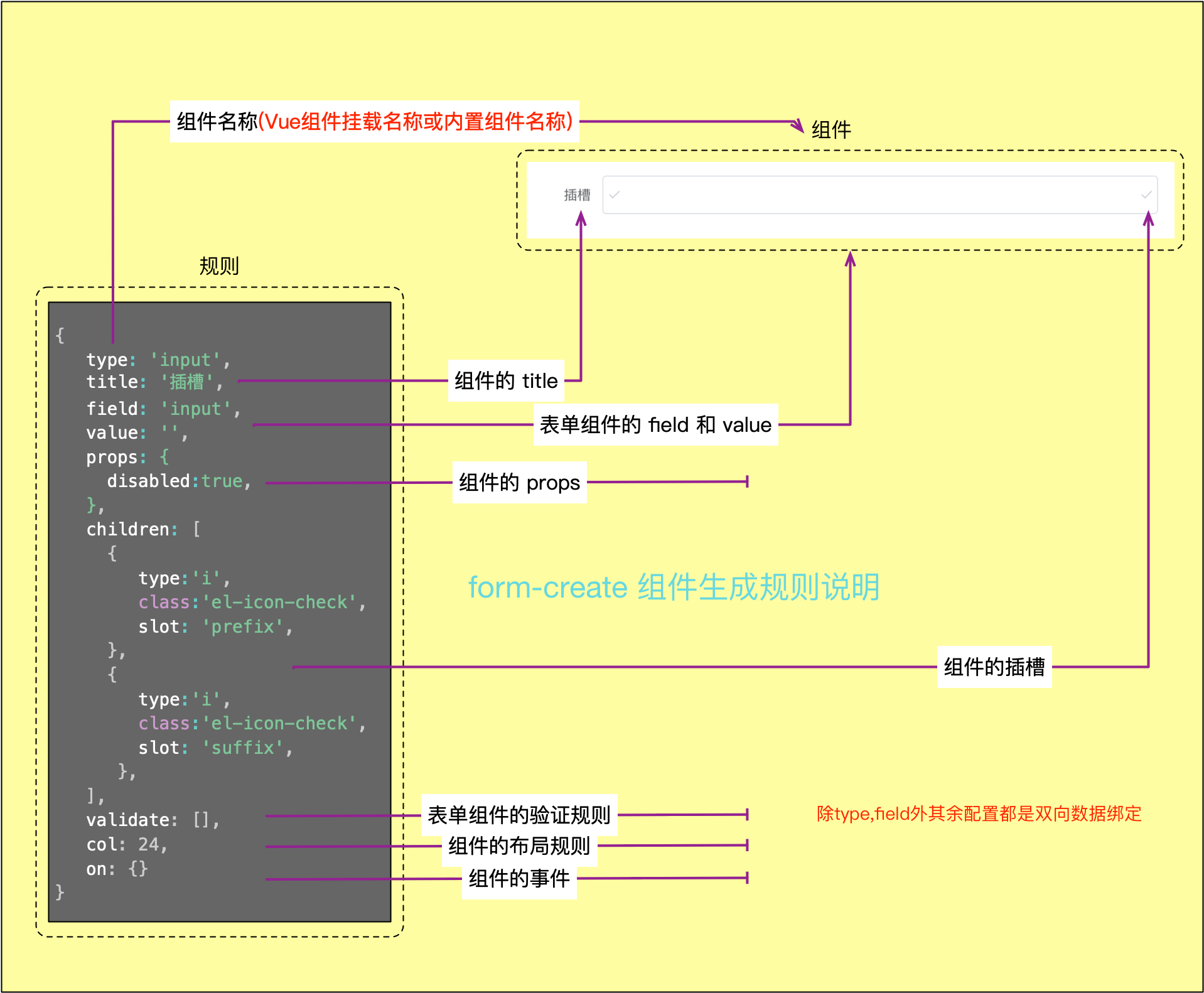The height and width of the screenshot is (993, 1204).
Task: Click the red 双向数据绑定 note text
Action: (x=978, y=813)
